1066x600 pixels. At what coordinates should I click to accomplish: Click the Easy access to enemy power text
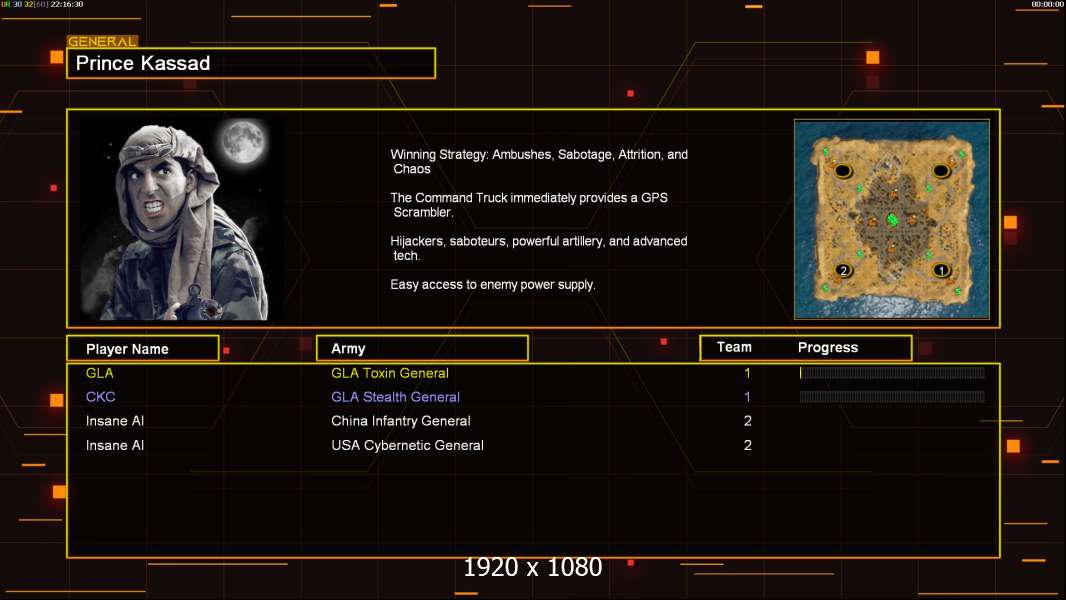[x=493, y=285]
